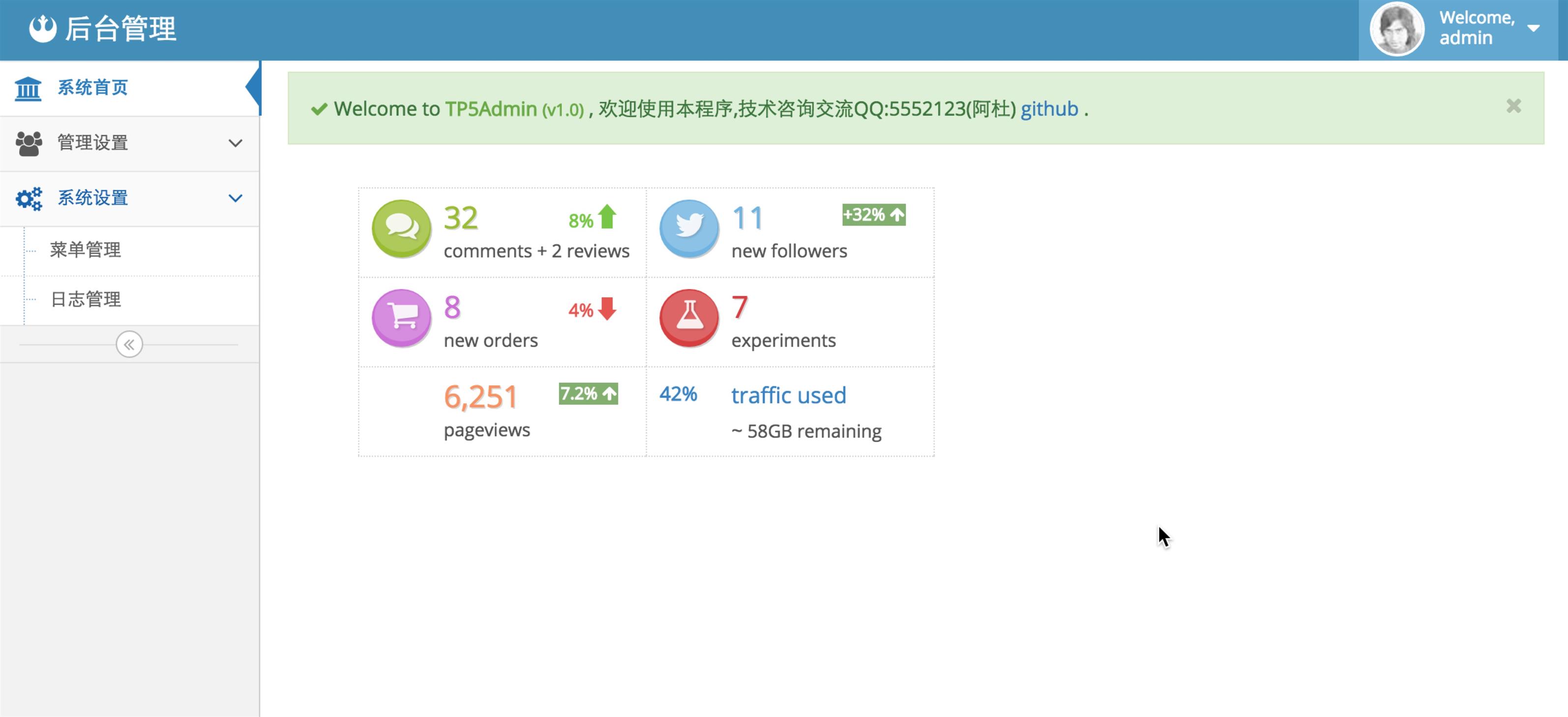Click the admin avatar photo
The height and width of the screenshot is (717, 1568).
(1396, 29)
